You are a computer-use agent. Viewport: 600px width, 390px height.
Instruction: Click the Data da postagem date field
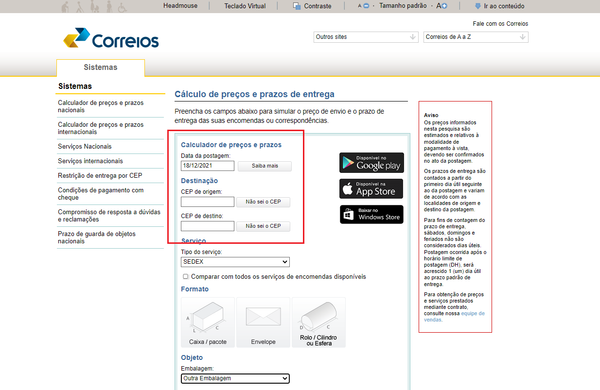pyautogui.click(x=208, y=166)
